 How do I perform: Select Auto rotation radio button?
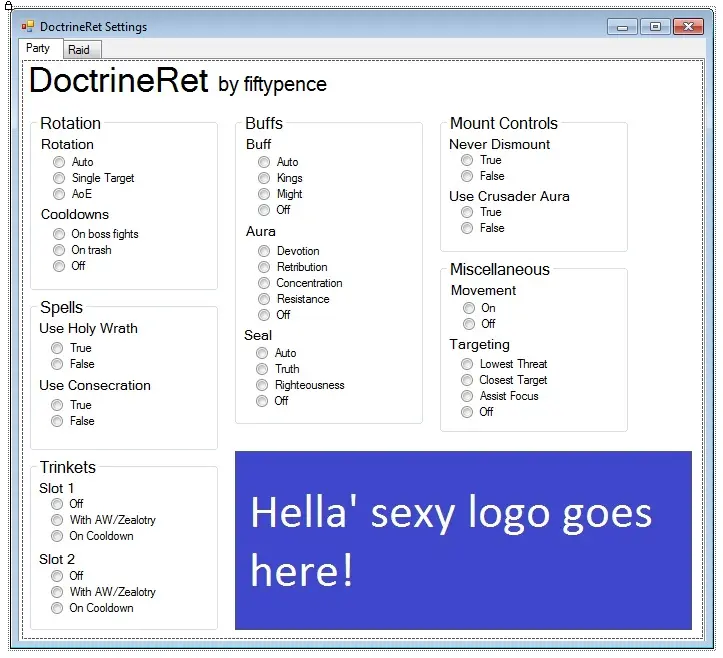[60, 162]
